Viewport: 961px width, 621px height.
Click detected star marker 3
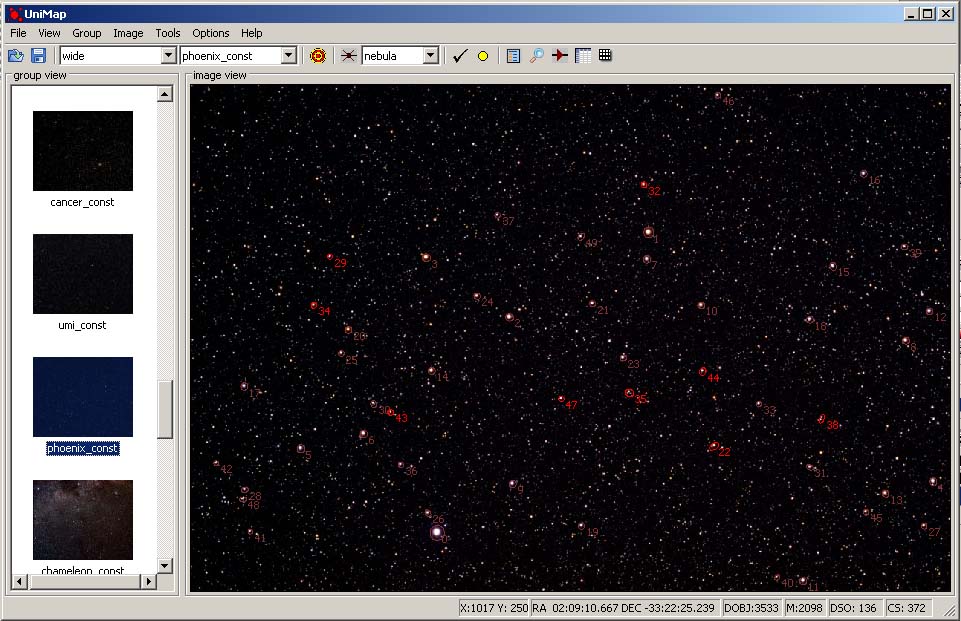(426, 257)
